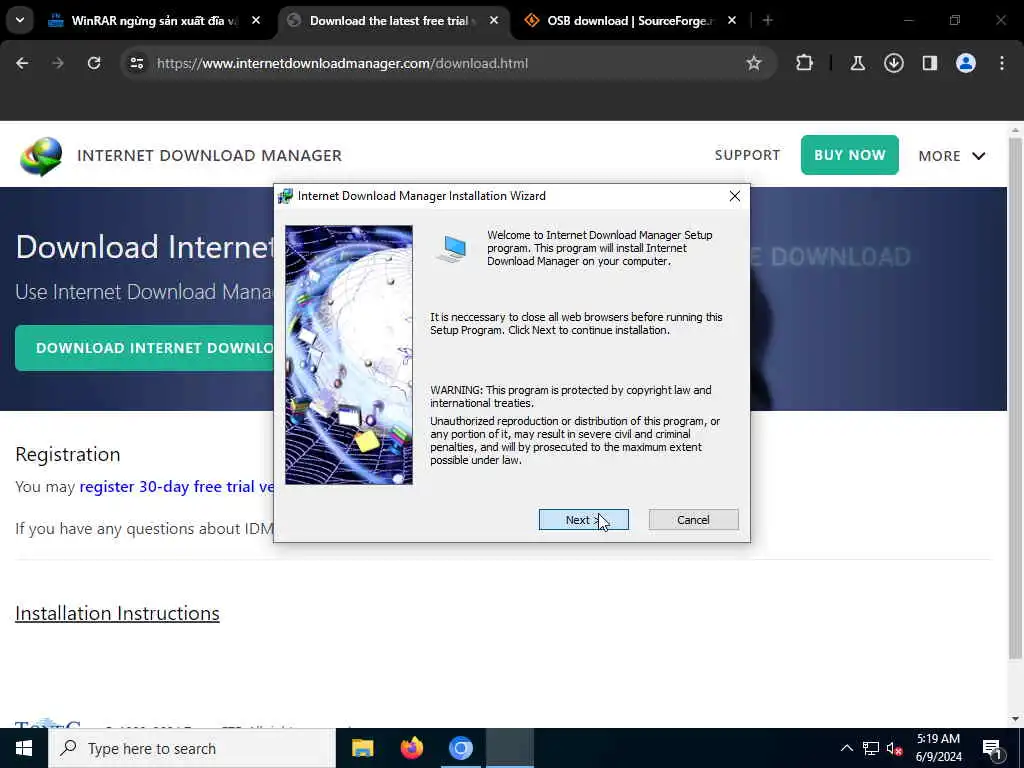Click the green DOWNLOAD INTERNET DOWNLOAD button
Screen dimensions: 1024x768
pos(144,348)
